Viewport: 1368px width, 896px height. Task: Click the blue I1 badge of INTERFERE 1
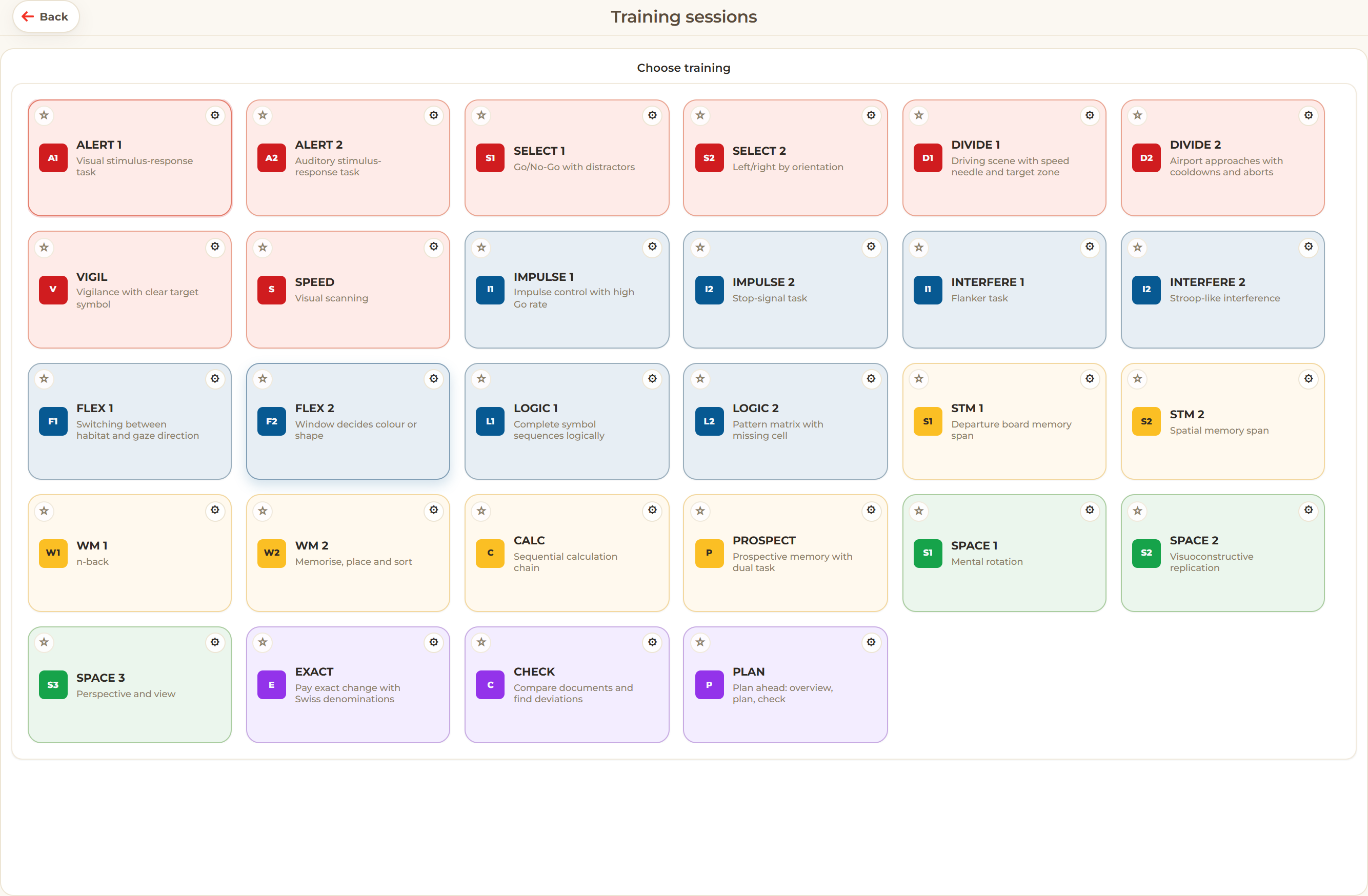point(928,290)
